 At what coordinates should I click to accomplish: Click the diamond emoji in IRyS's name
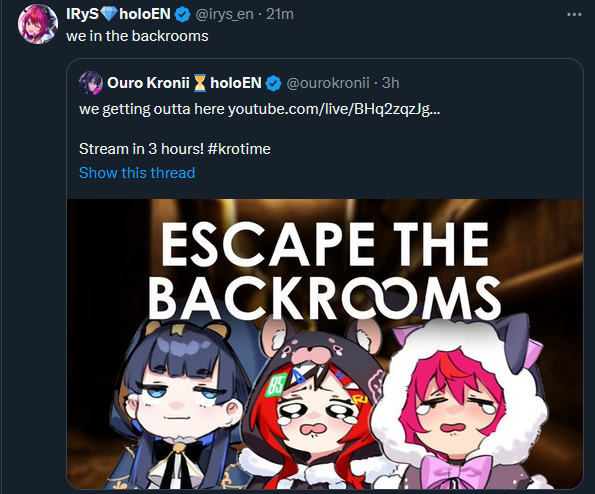pyautogui.click(x=109, y=14)
